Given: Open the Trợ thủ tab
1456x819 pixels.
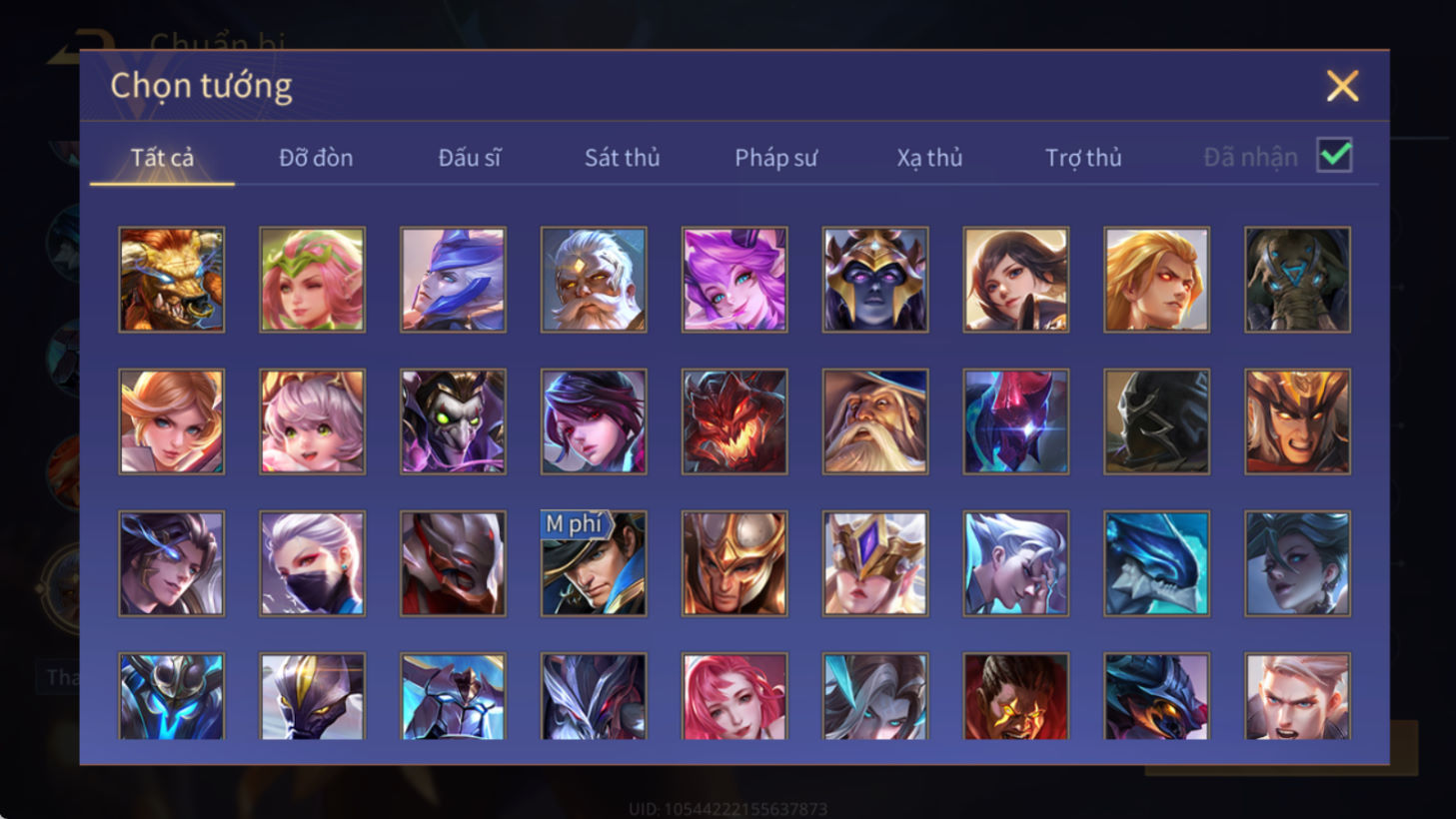Looking at the screenshot, I should click(x=1083, y=158).
